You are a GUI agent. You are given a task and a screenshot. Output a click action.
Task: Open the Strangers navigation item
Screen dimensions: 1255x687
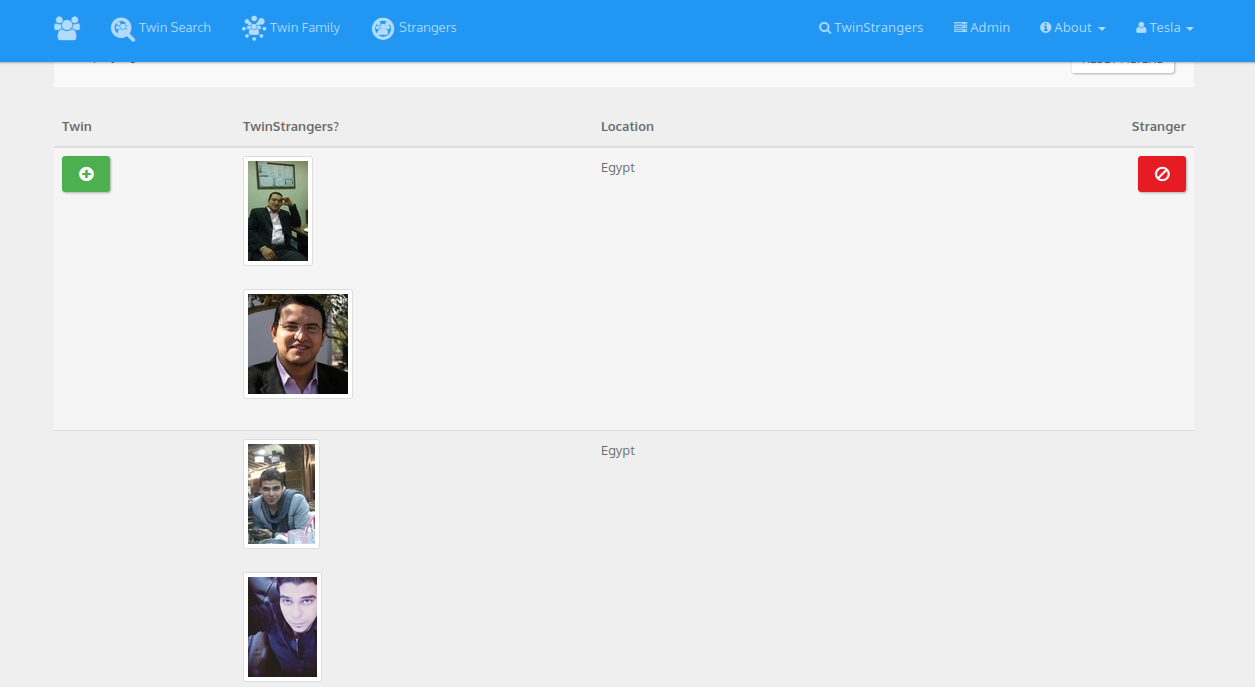(x=414, y=28)
